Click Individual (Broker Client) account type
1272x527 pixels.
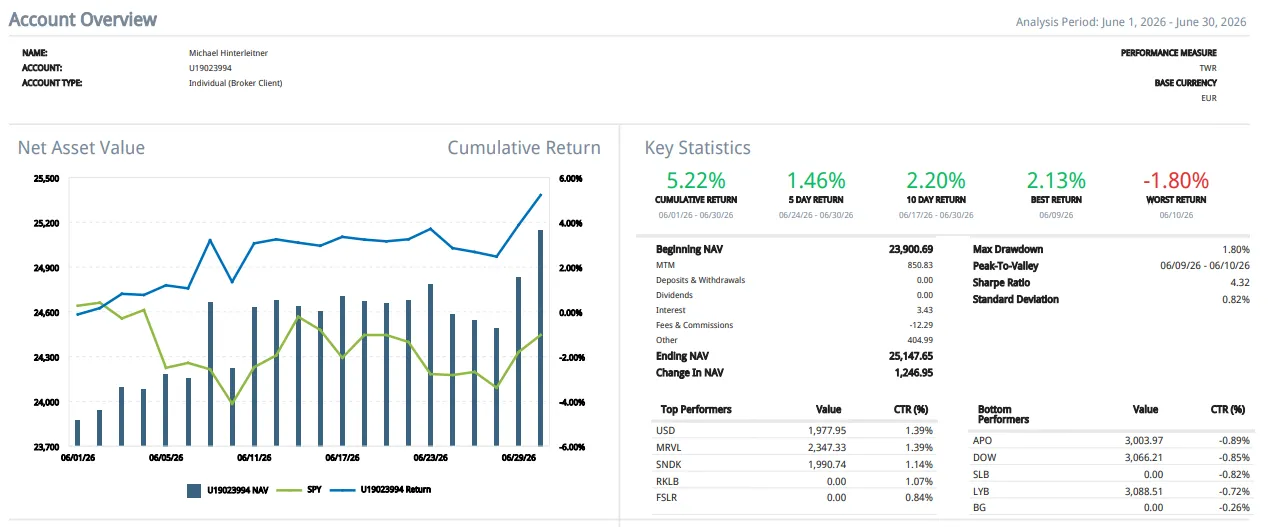[x=236, y=82]
